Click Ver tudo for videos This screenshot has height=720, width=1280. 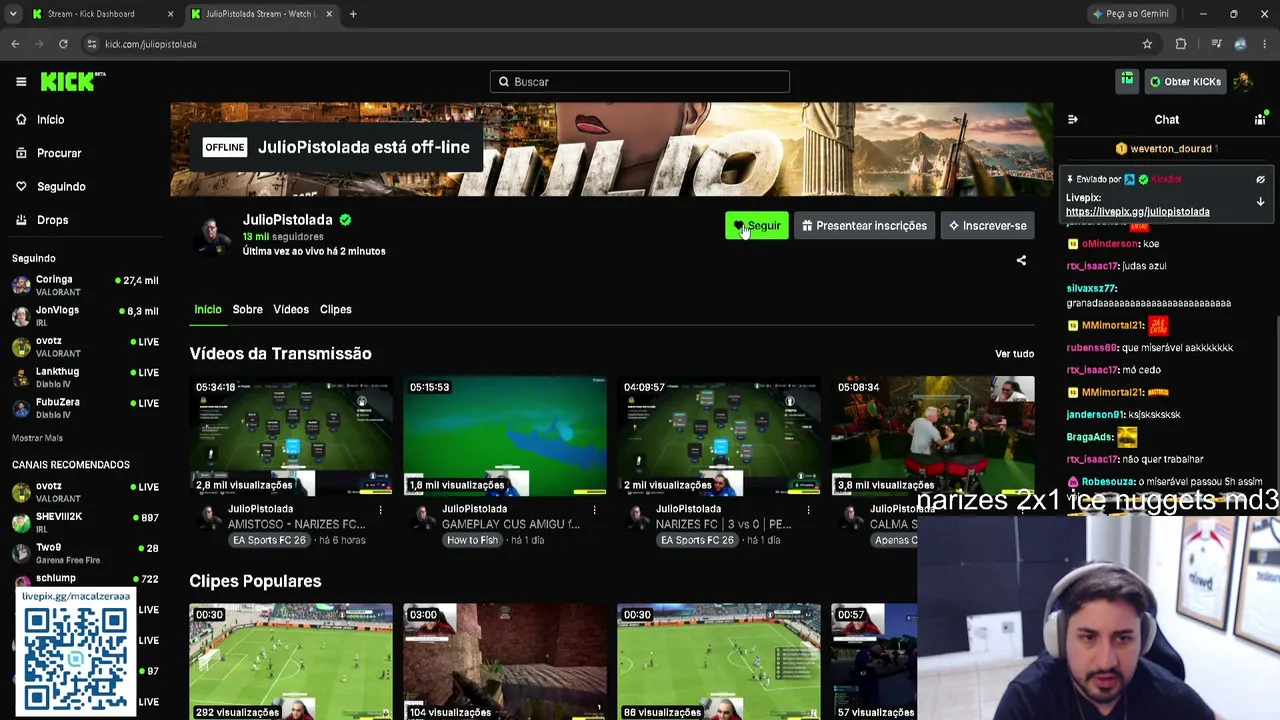click(x=1014, y=354)
